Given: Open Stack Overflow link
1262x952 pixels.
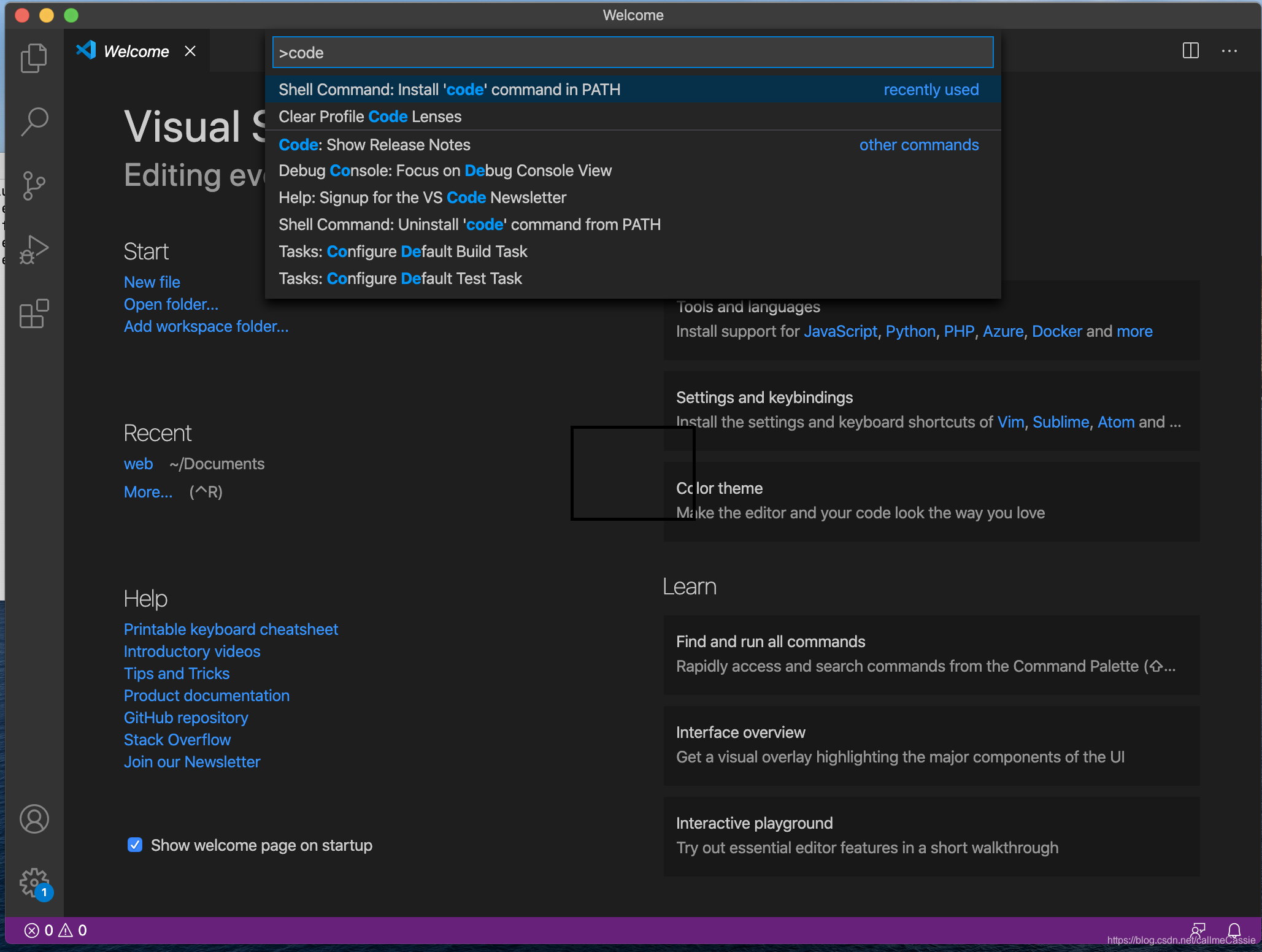Looking at the screenshot, I should pyautogui.click(x=177, y=740).
